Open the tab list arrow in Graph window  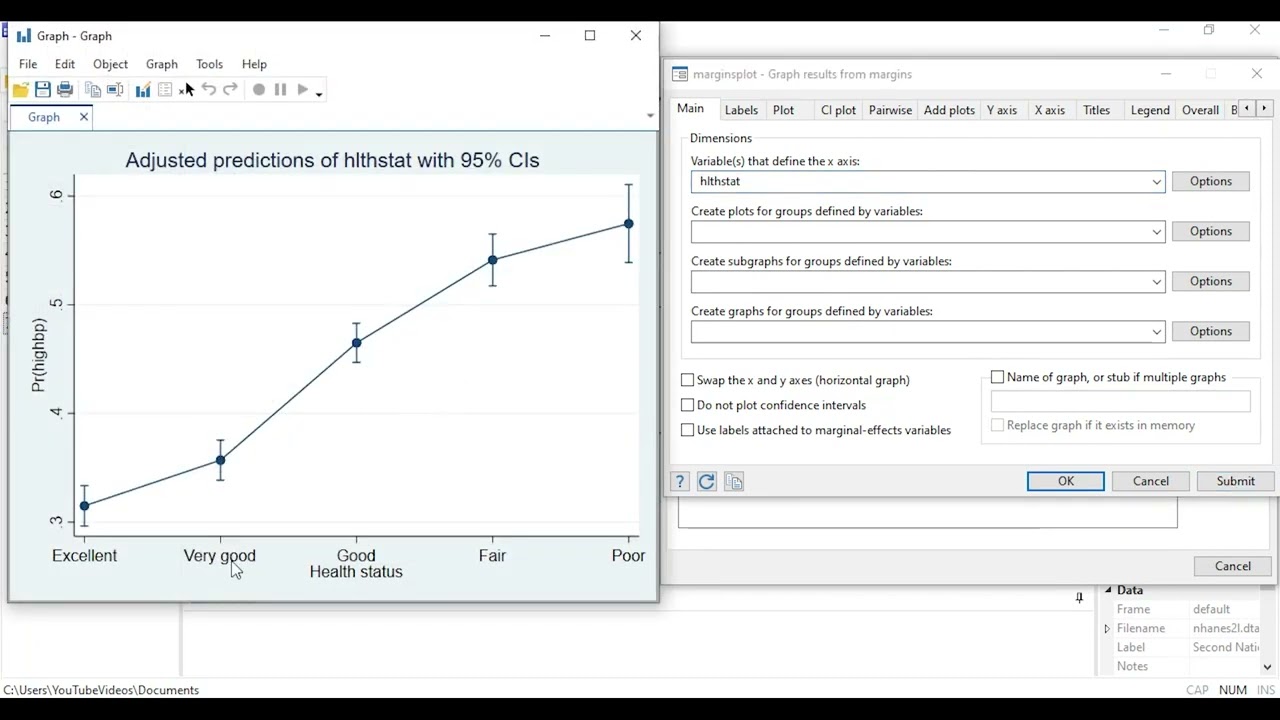[x=650, y=116]
